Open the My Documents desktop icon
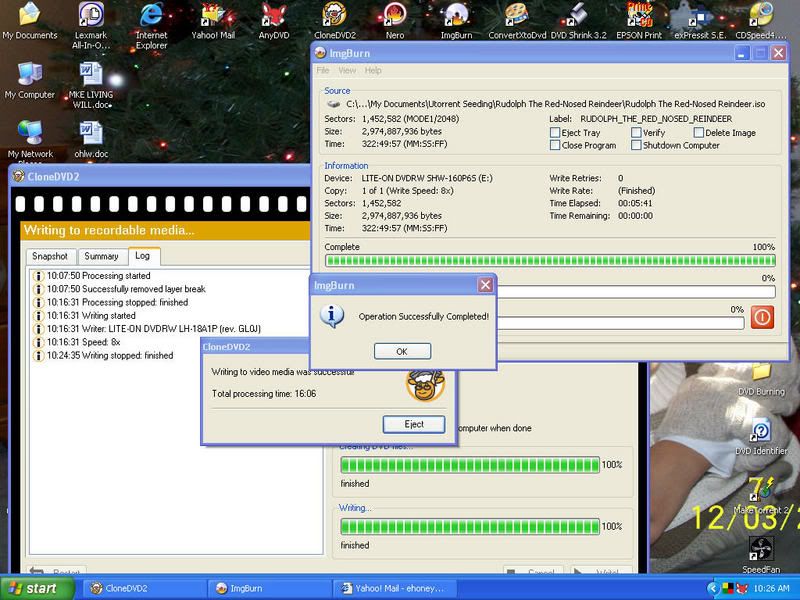This screenshot has height=600, width=800. 30,20
